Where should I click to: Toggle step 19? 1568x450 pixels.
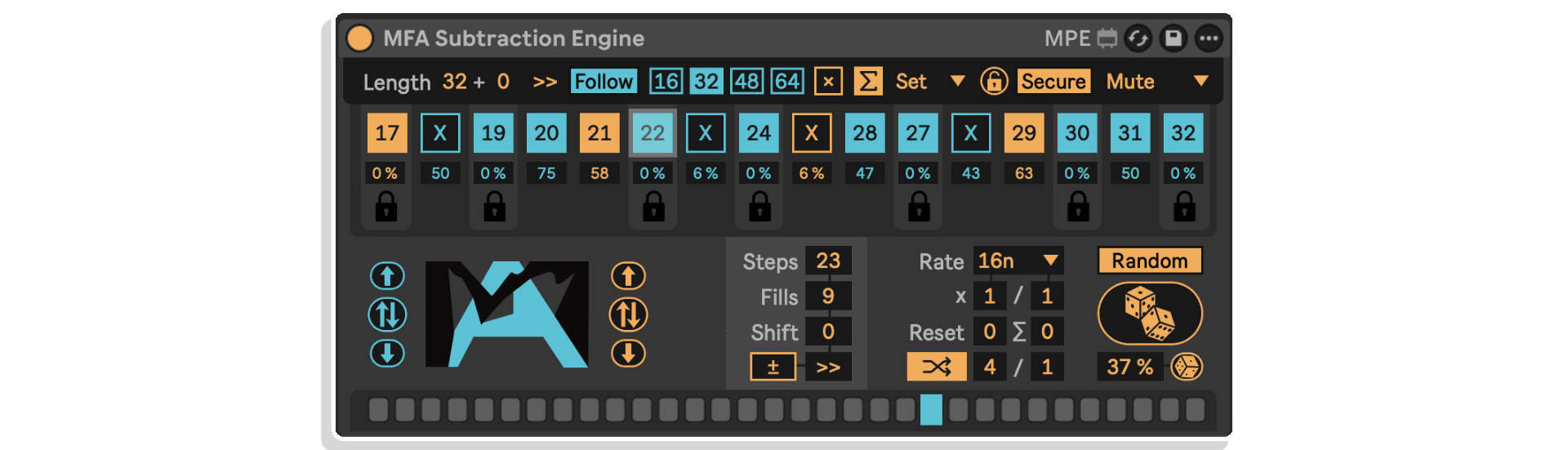coord(493,133)
